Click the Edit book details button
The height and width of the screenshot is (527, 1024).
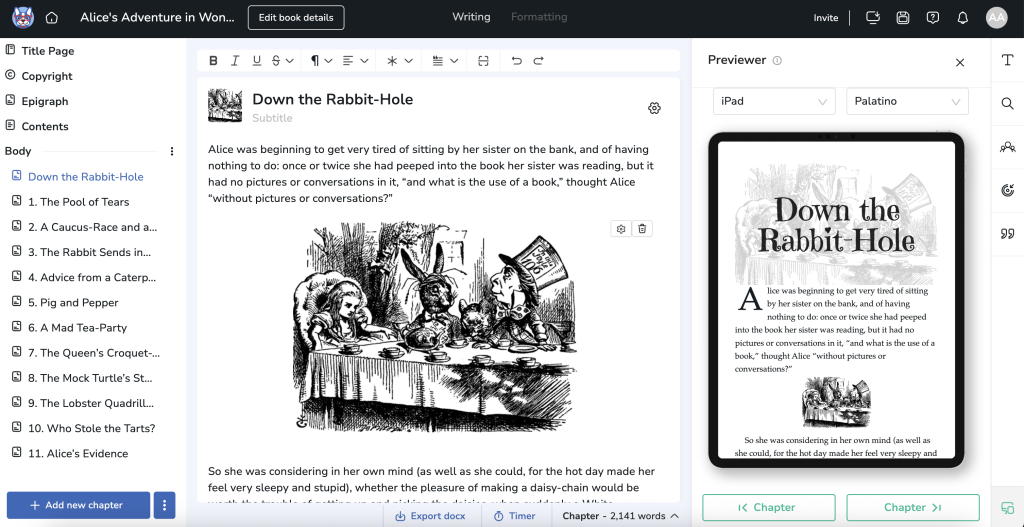[296, 18]
